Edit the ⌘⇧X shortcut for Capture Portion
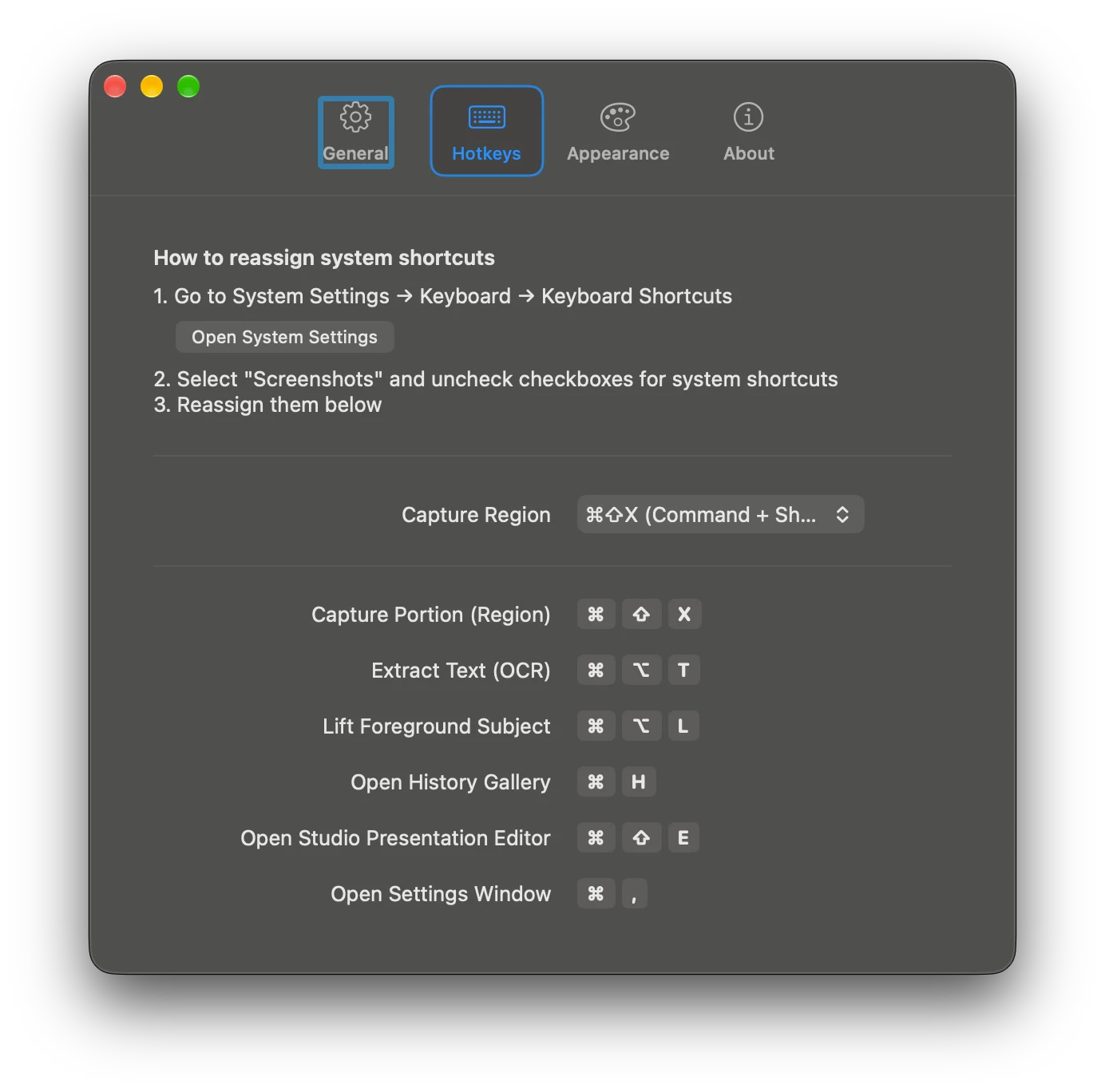Screen dimensions: 1105x1092 640,615
